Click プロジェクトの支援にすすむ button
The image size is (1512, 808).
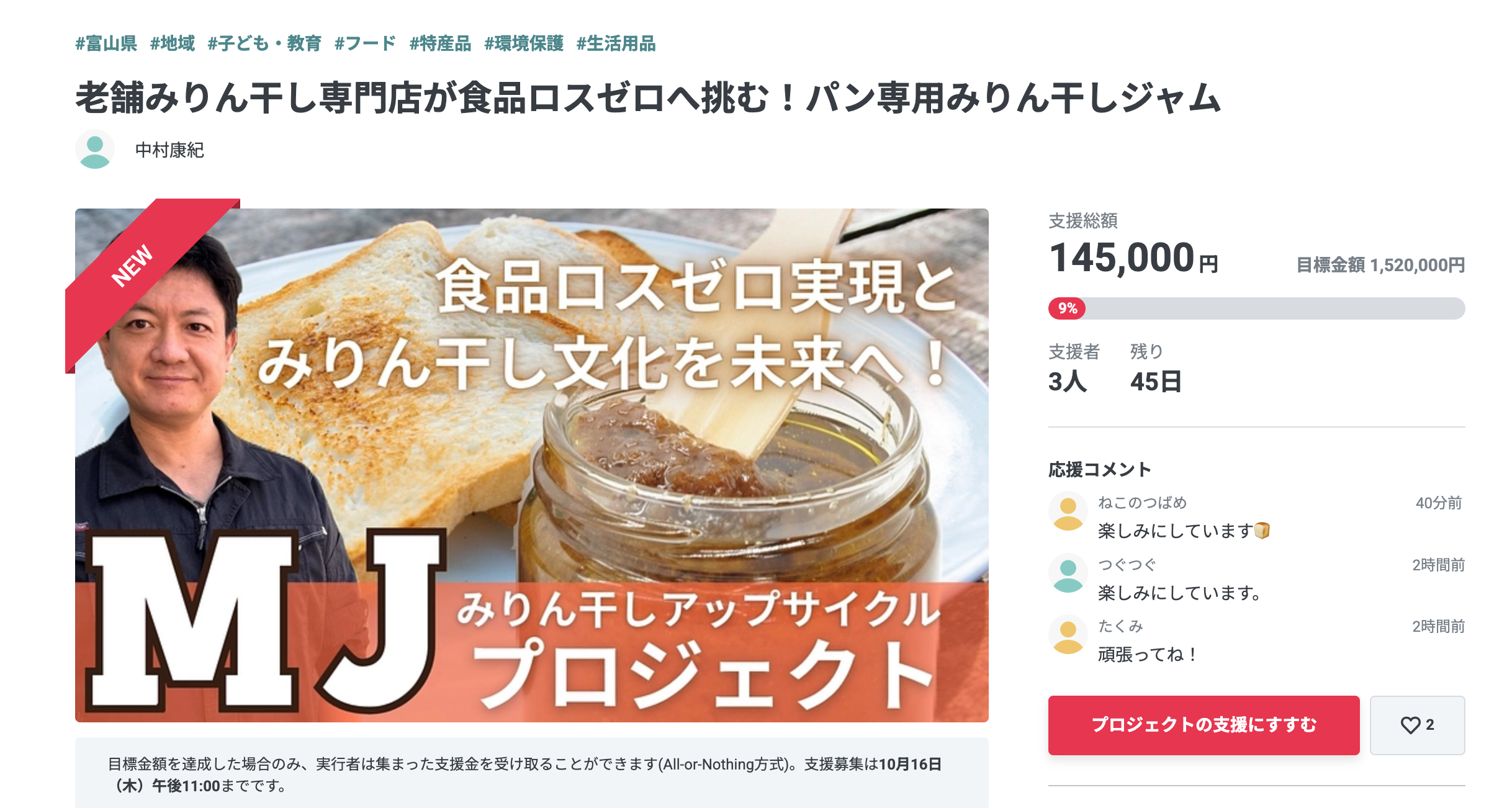(1204, 725)
